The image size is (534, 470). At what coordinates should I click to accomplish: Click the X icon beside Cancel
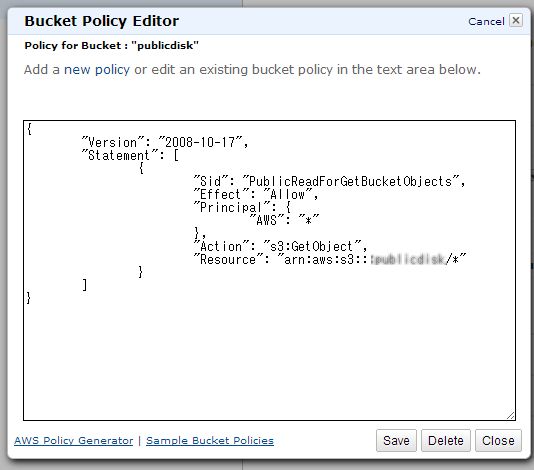click(x=516, y=20)
